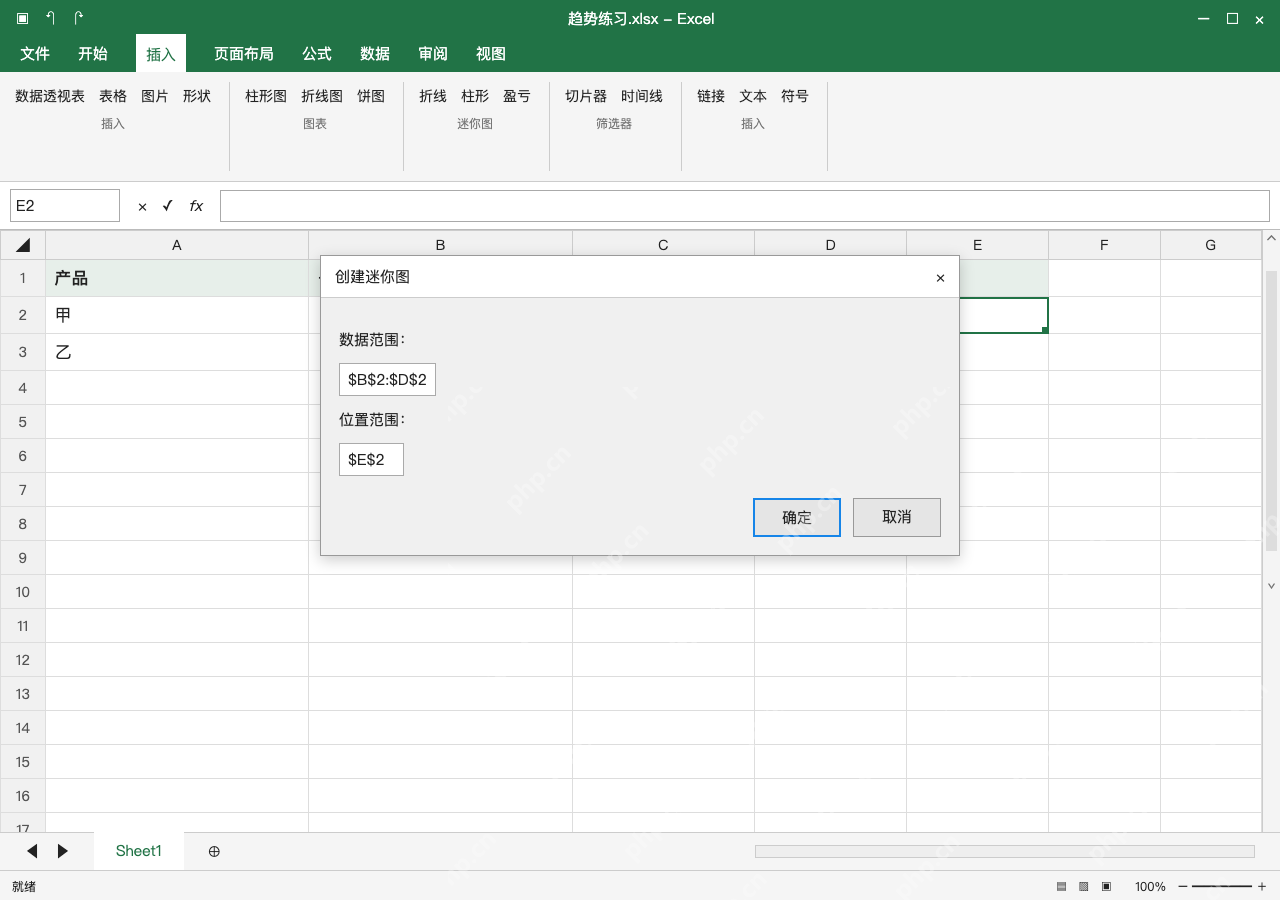
Task: Click the Name Box showing E2
Action: click(65, 206)
